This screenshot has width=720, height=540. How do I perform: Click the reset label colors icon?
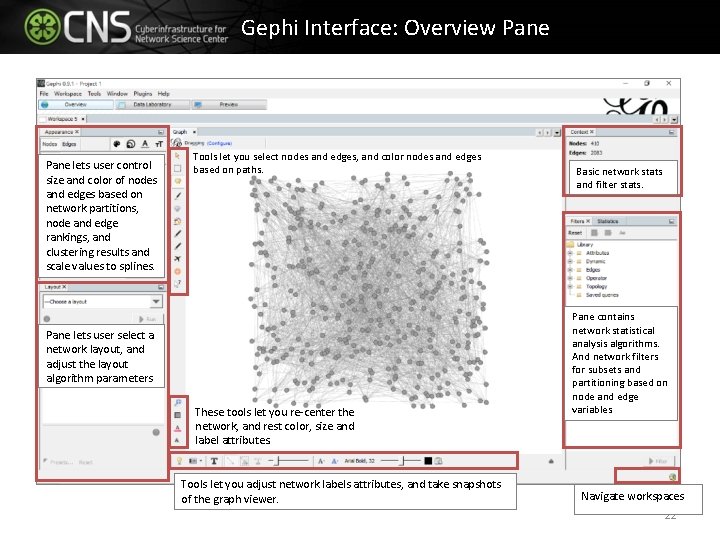[x=178, y=428]
